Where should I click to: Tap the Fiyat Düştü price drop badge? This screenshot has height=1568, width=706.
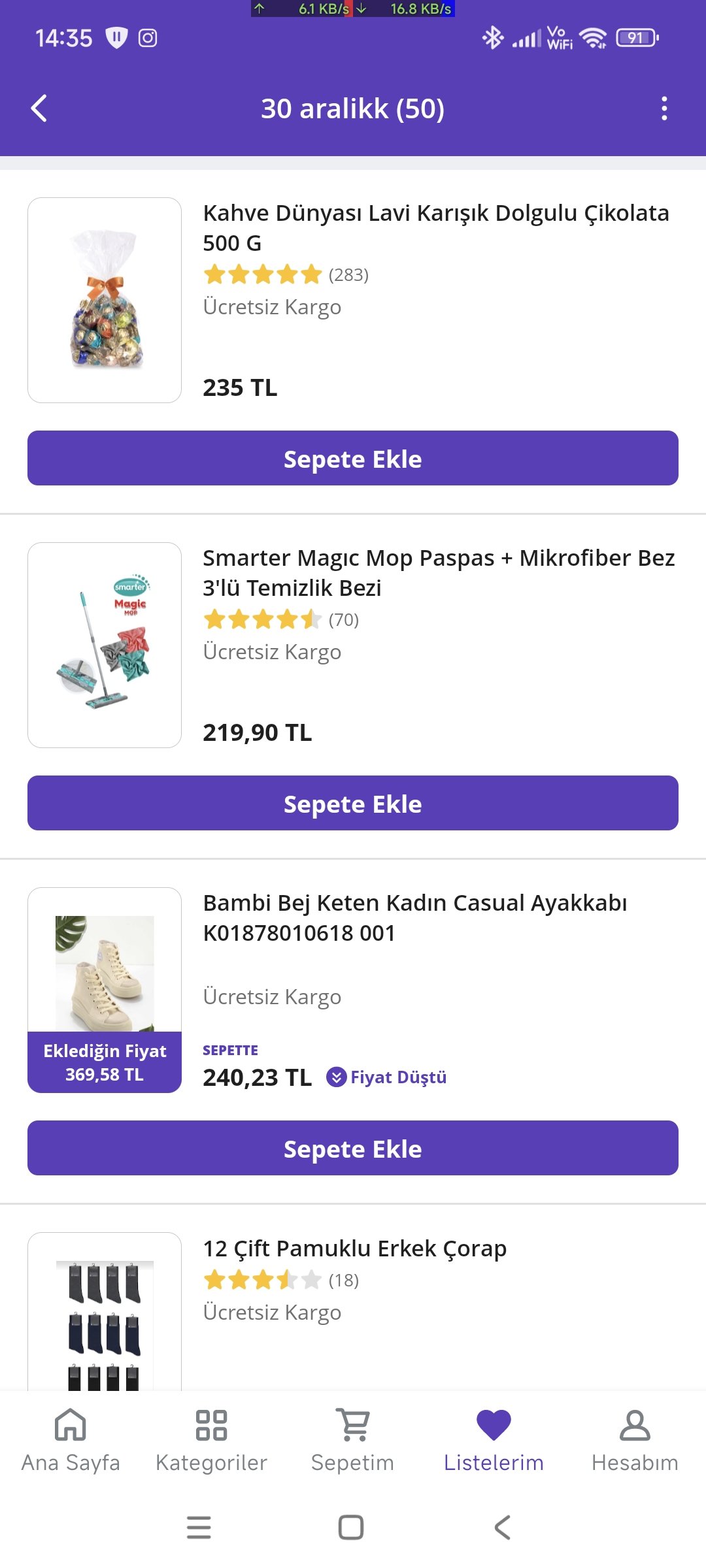click(x=387, y=1077)
